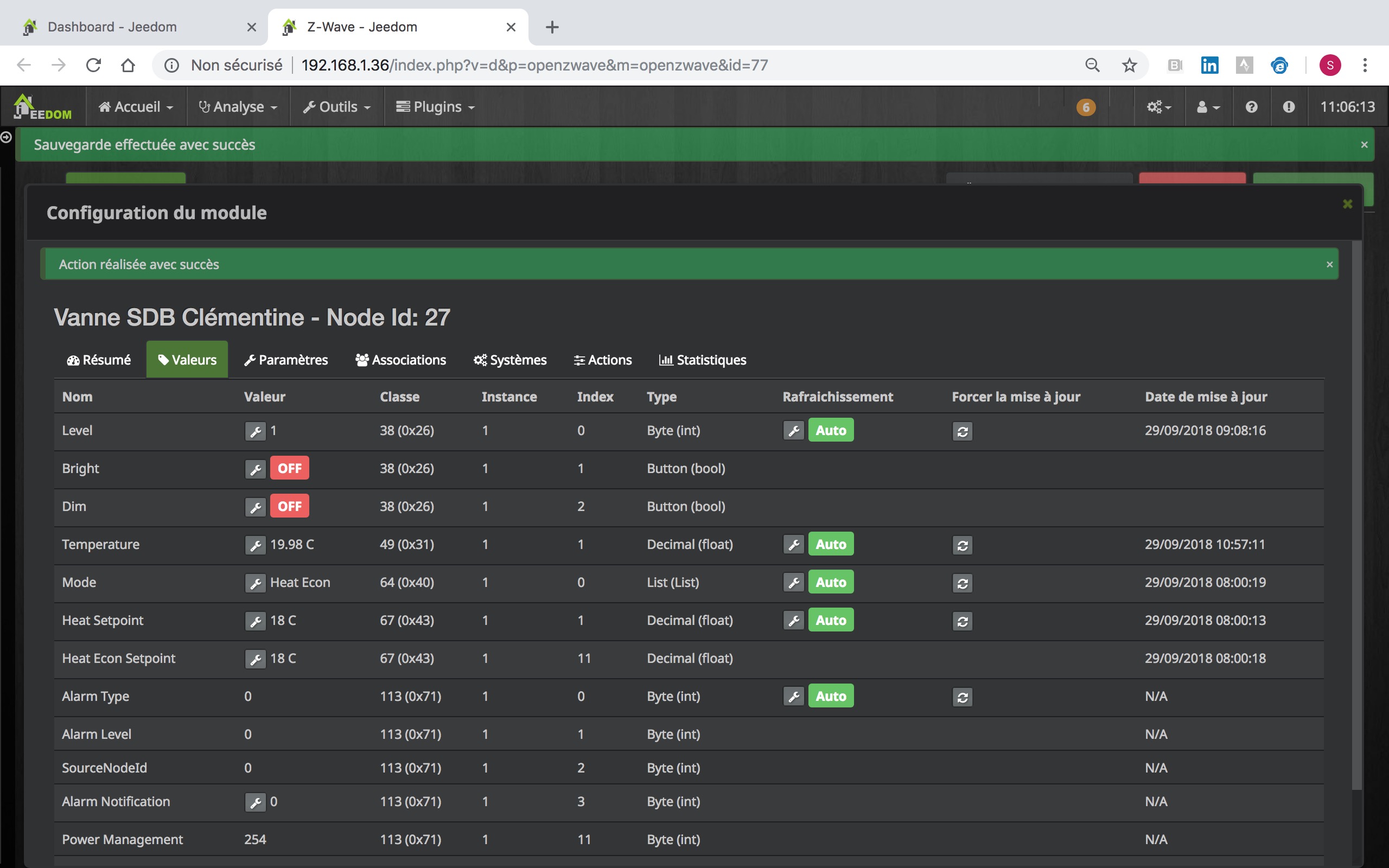Click the modal's vertical scrollbar

1356,516
